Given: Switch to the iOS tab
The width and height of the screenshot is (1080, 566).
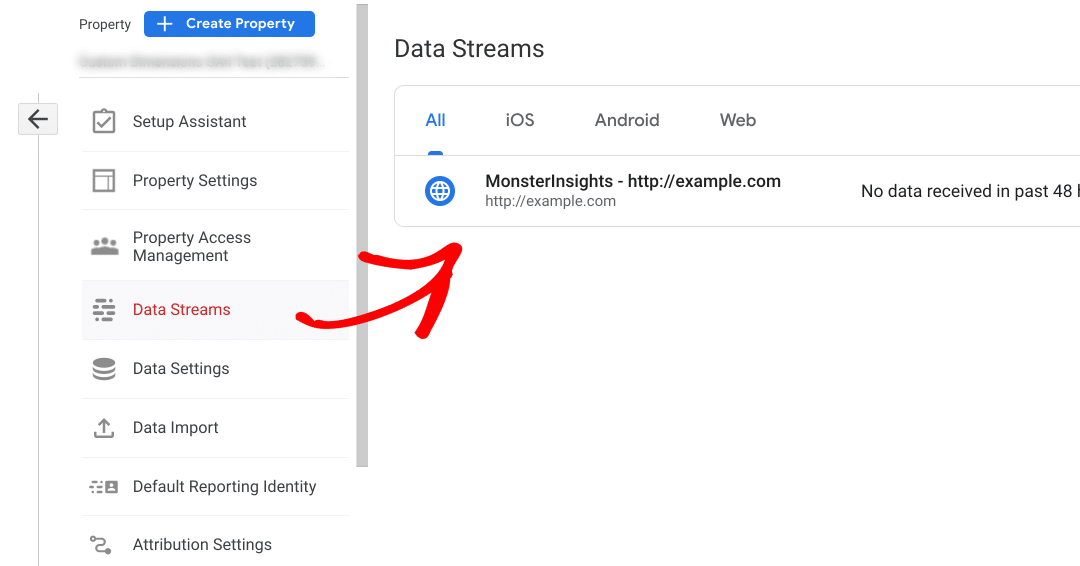Looking at the screenshot, I should click(x=520, y=120).
